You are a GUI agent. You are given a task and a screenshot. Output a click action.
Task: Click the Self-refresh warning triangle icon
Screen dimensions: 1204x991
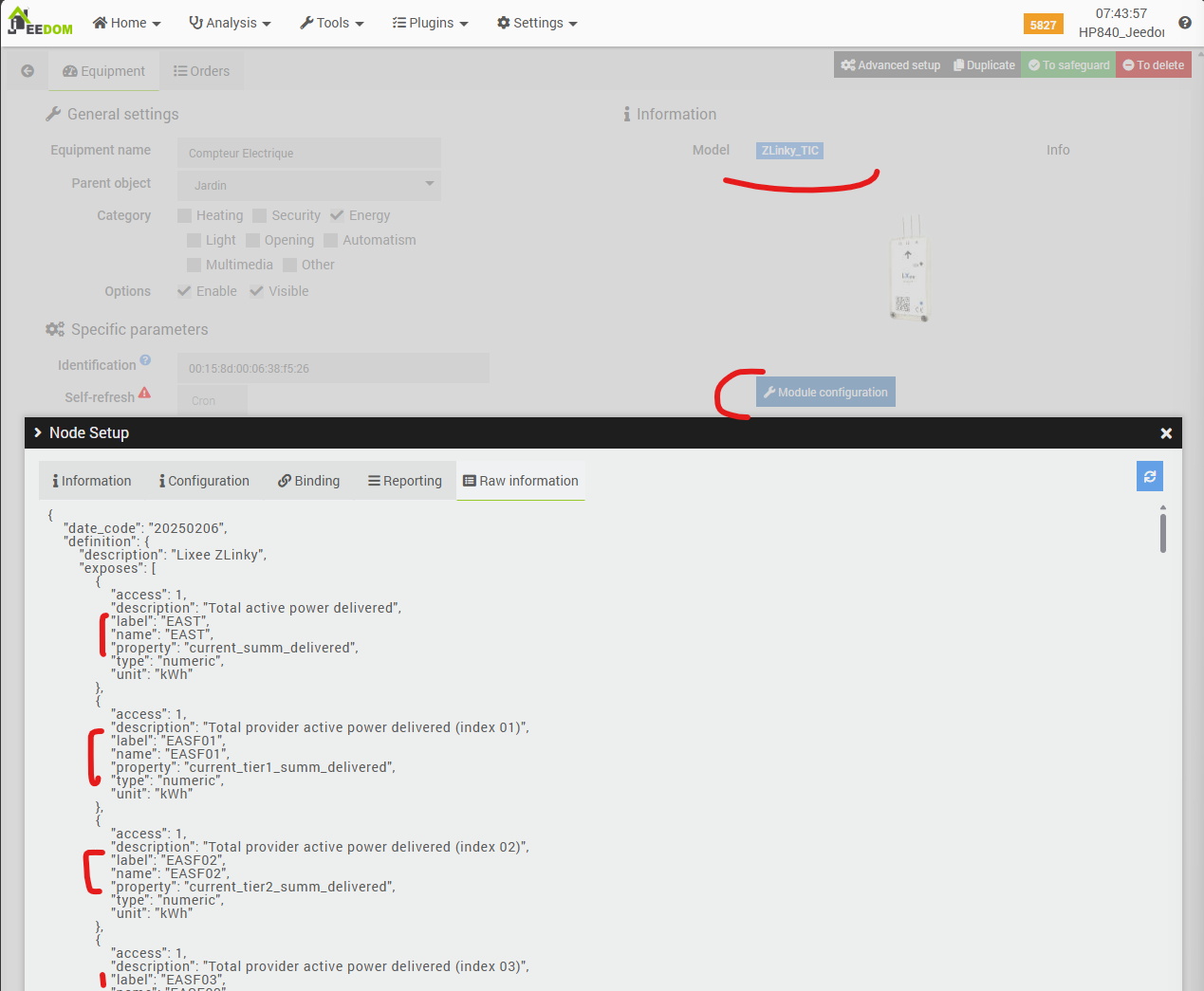144,393
